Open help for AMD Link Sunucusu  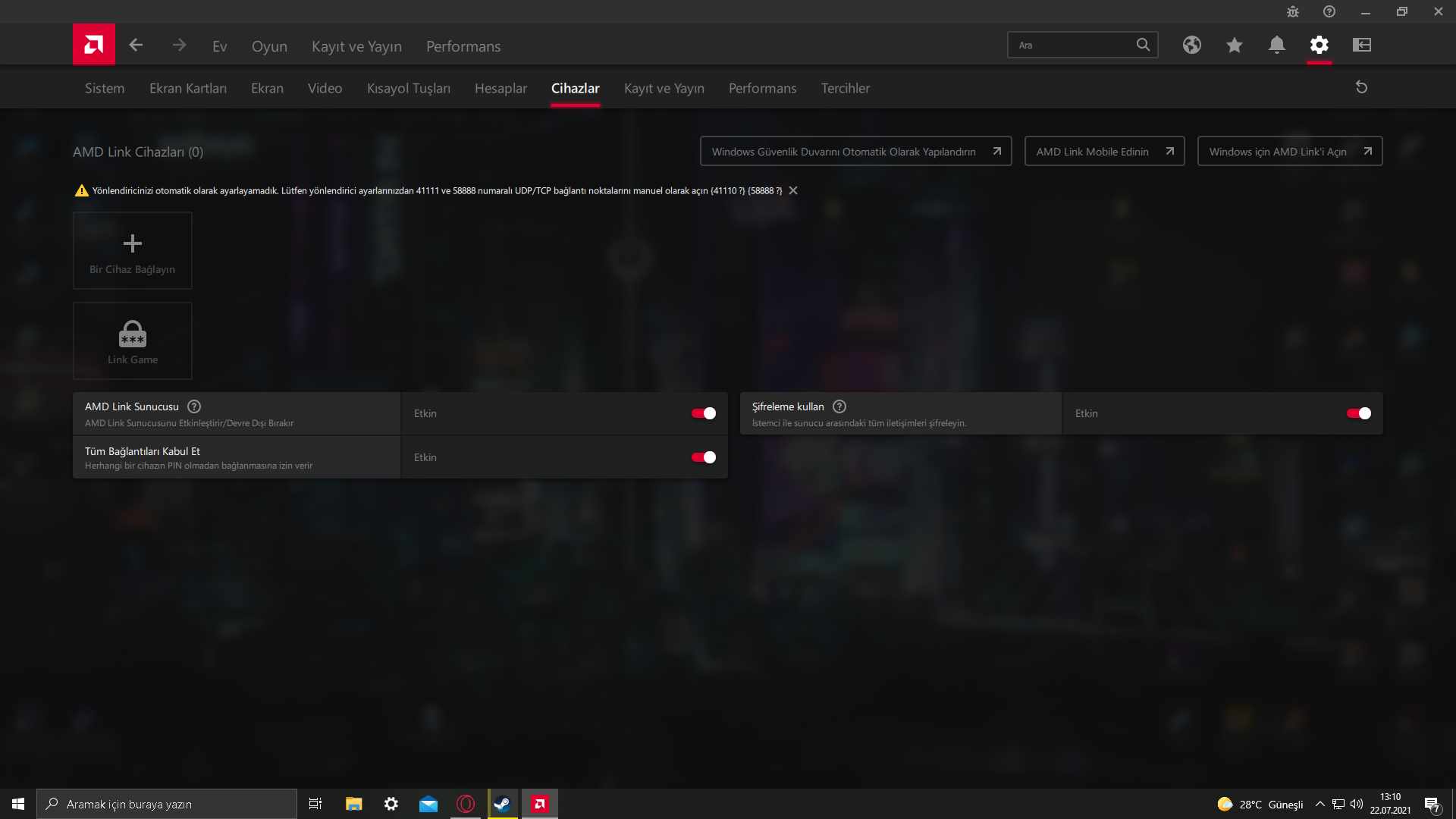tap(193, 406)
